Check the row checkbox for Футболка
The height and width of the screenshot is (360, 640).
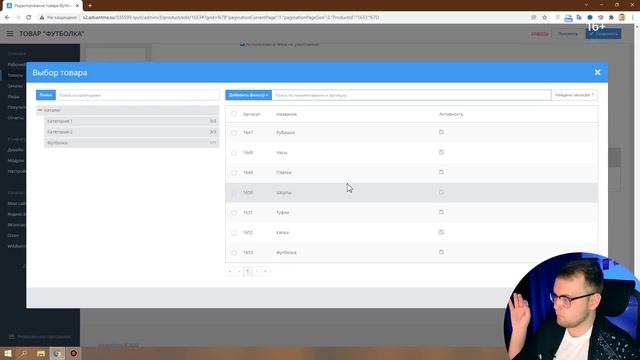tap(234, 253)
